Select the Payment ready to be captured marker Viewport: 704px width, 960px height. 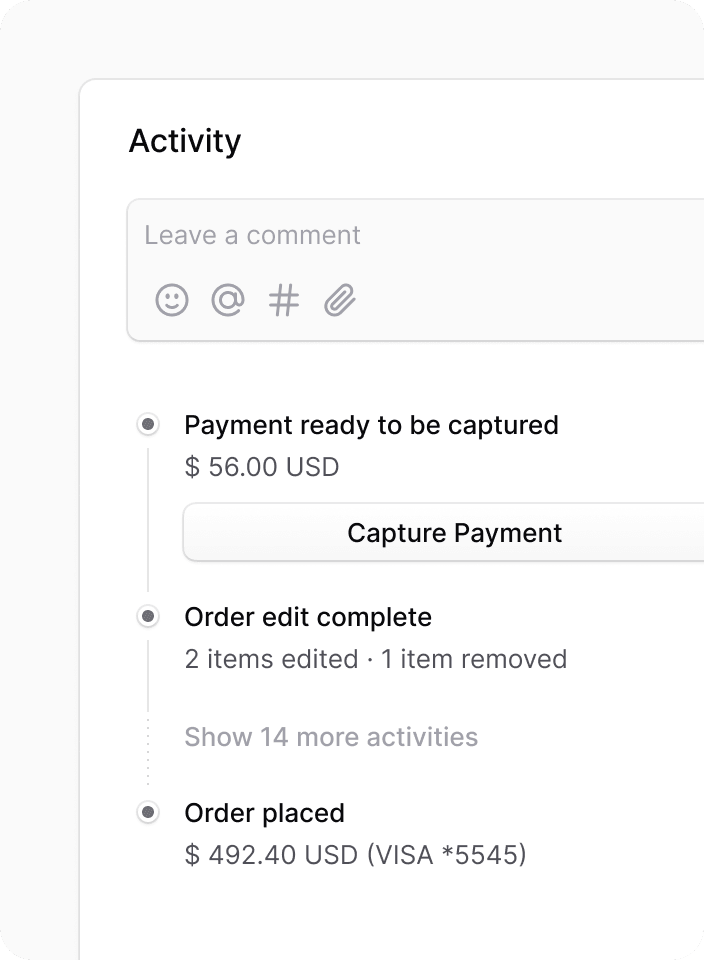pos(148,424)
